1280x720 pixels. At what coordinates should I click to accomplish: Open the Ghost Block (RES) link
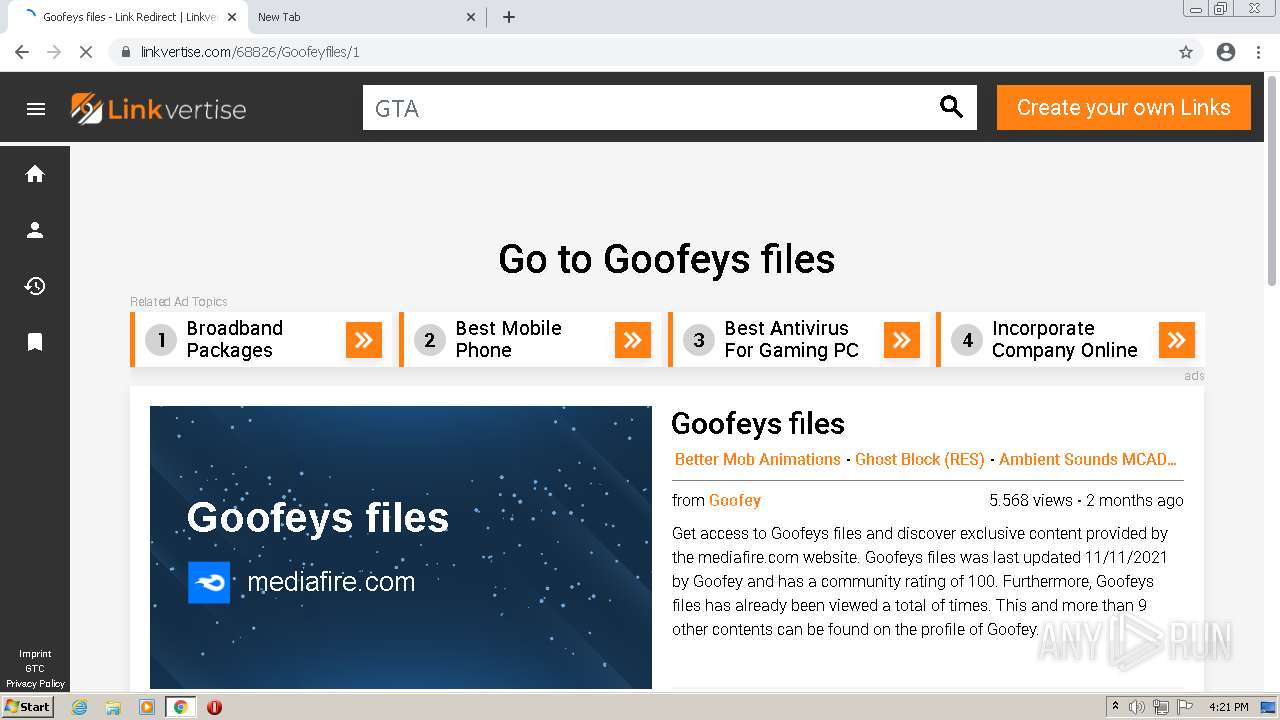coord(920,459)
